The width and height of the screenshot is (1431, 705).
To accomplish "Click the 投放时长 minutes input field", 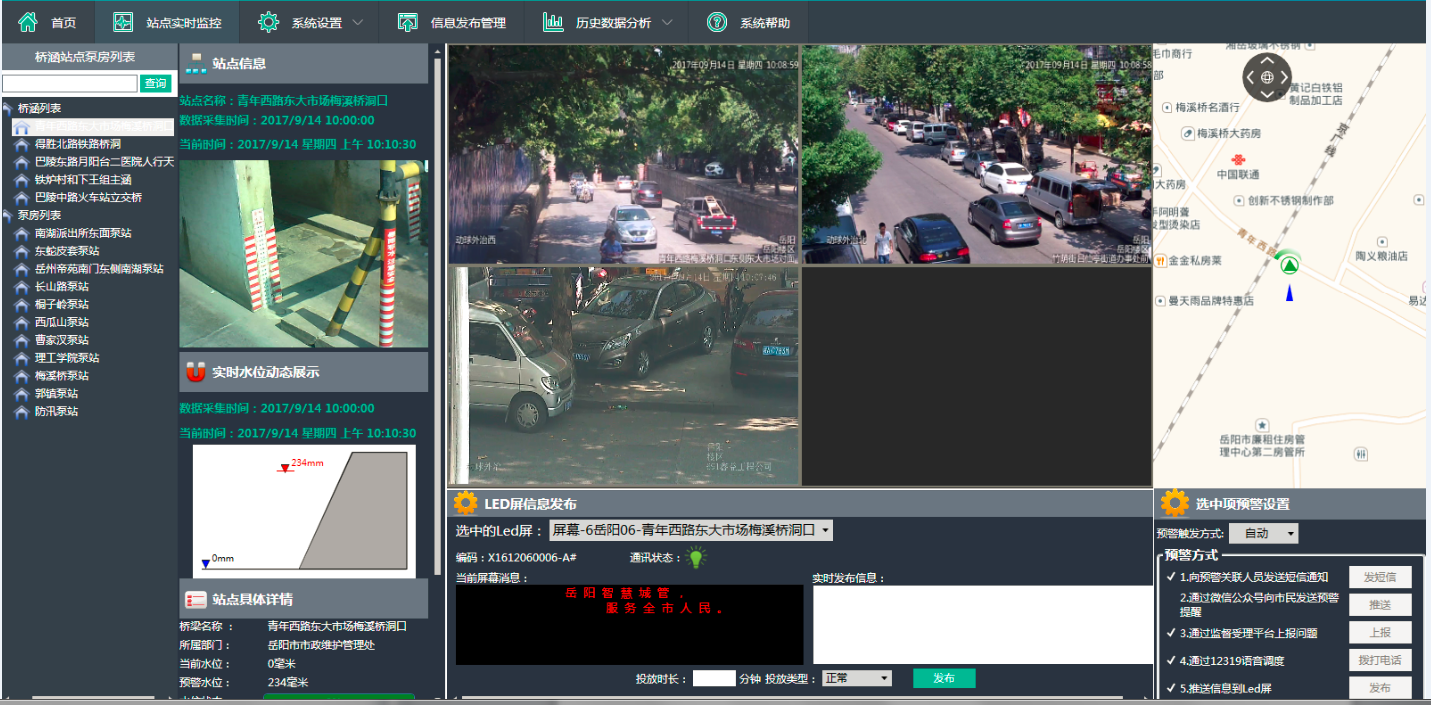I will 714,678.
